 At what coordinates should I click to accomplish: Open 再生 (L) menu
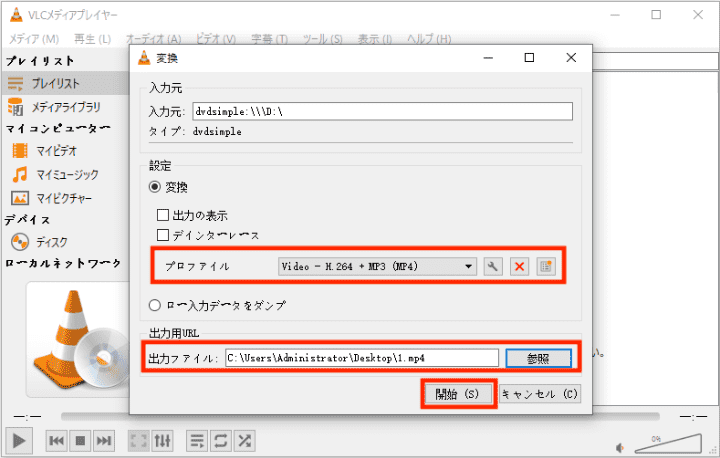(x=92, y=39)
